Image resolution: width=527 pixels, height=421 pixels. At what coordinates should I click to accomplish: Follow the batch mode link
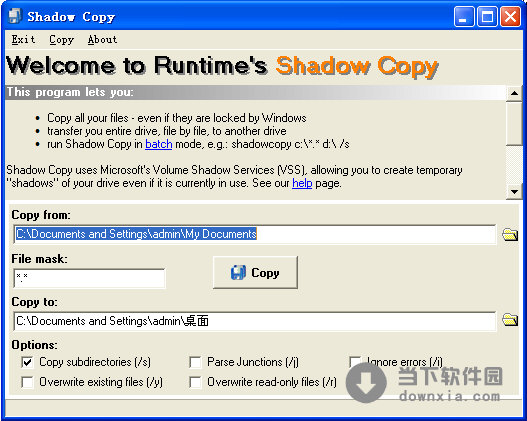[x=159, y=144]
